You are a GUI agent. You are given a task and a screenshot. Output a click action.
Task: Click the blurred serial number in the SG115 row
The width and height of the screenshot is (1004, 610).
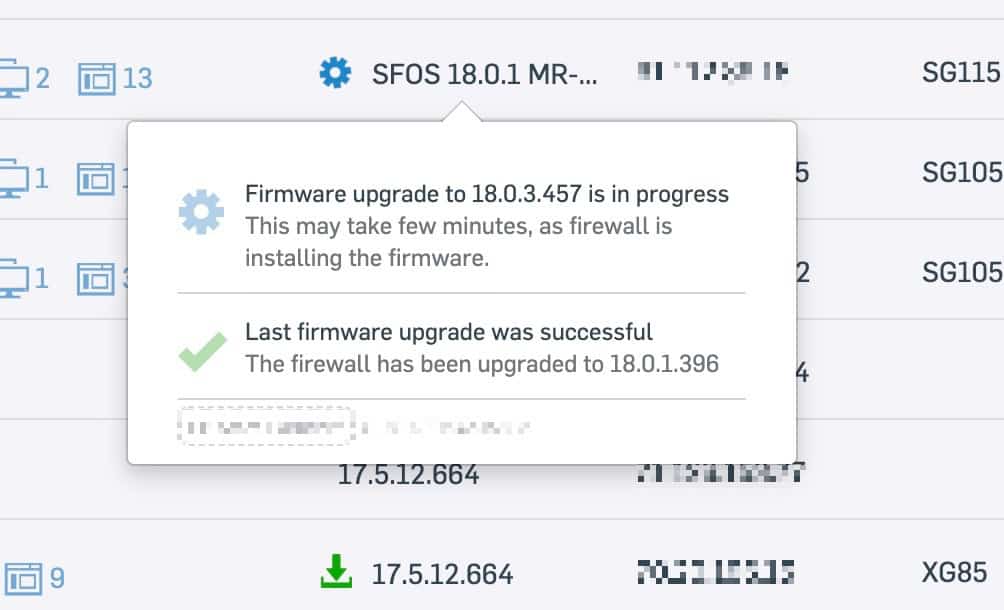(x=713, y=72)
